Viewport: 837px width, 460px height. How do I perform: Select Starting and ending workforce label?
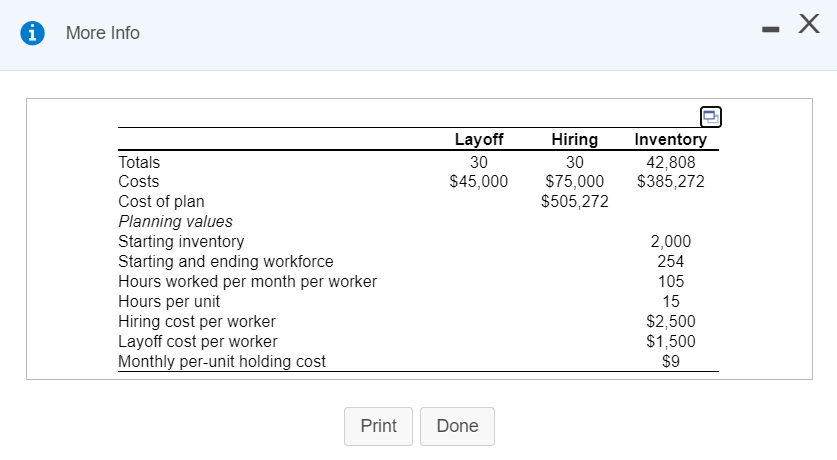coord(226,261)
